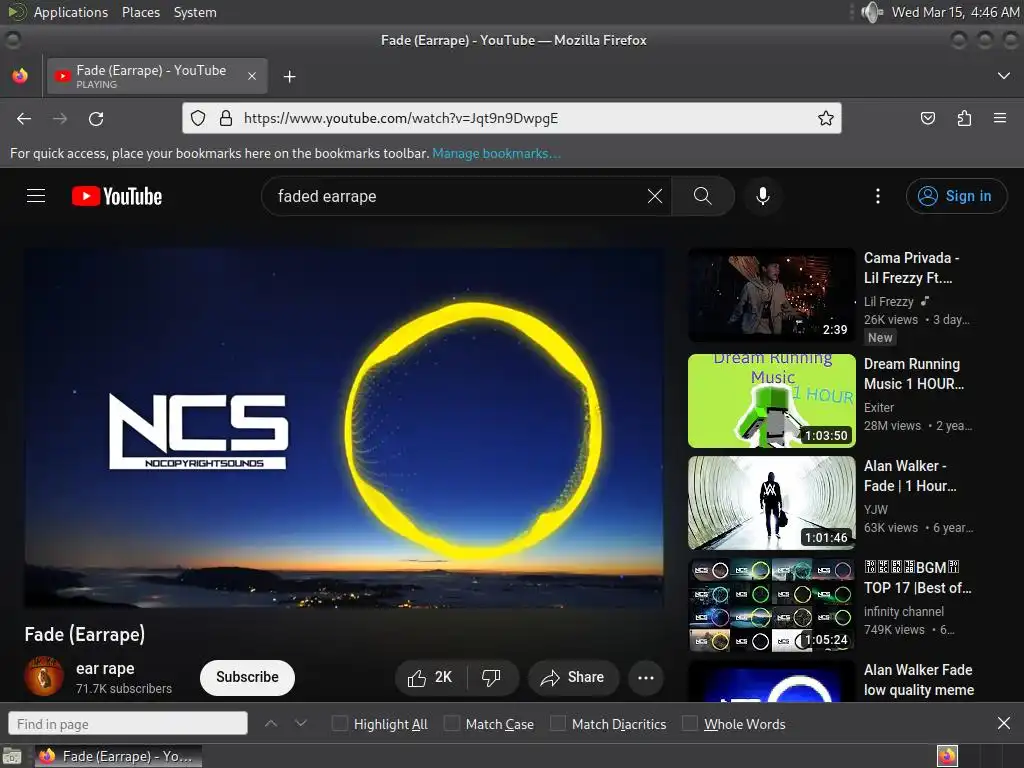
Task: Enable Highlight All checkbox
Action: 340,724
